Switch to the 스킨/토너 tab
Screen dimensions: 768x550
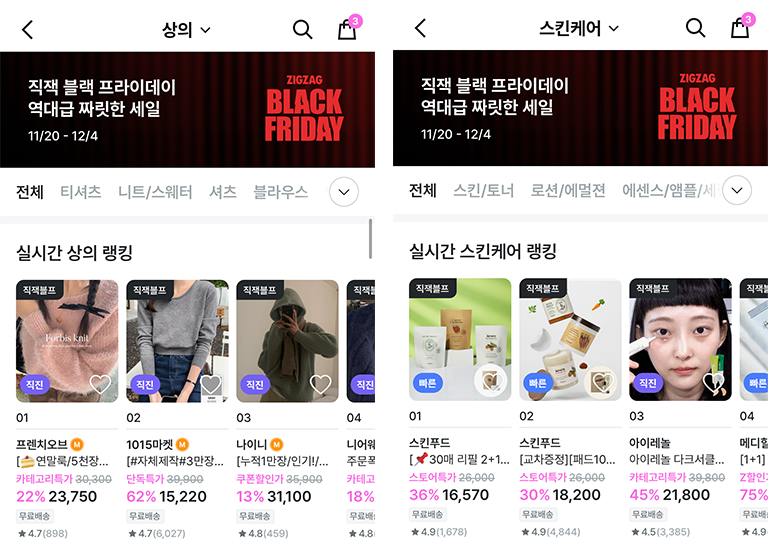483,190
